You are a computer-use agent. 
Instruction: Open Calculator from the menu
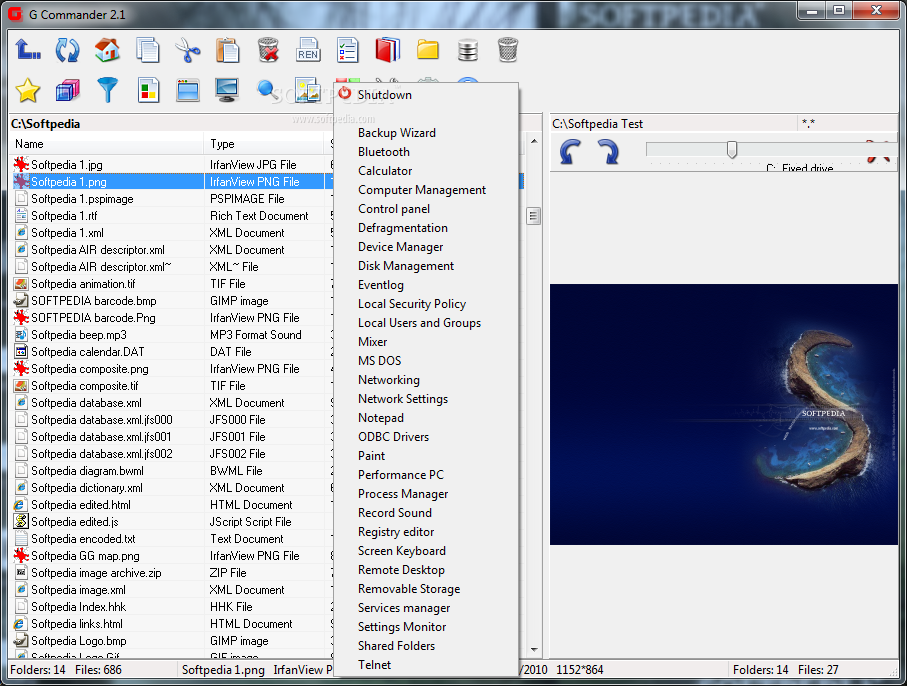click(385, 171)
